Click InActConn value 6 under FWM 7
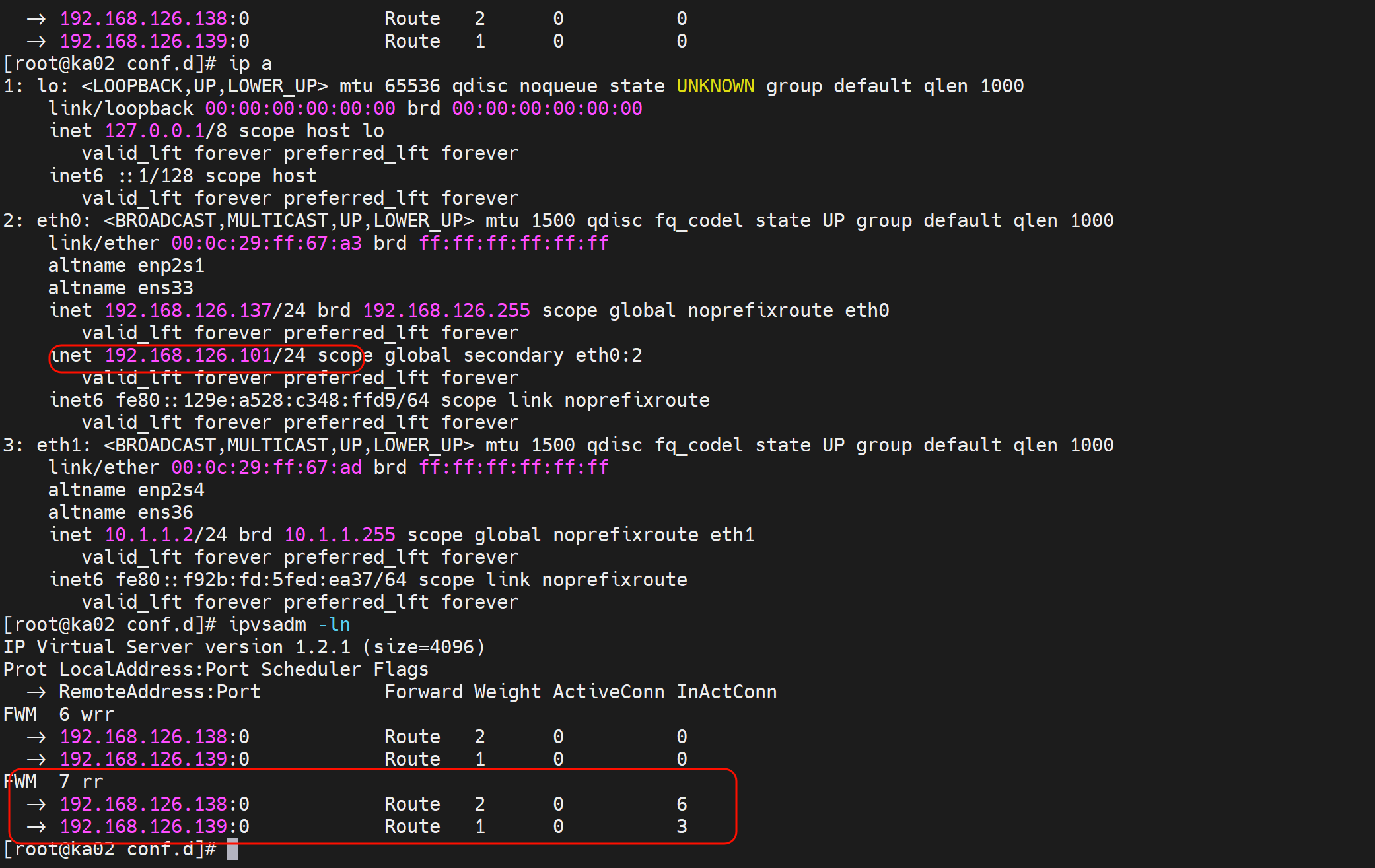The width and height of the screenshot is (1375, 868). point(682,805)
